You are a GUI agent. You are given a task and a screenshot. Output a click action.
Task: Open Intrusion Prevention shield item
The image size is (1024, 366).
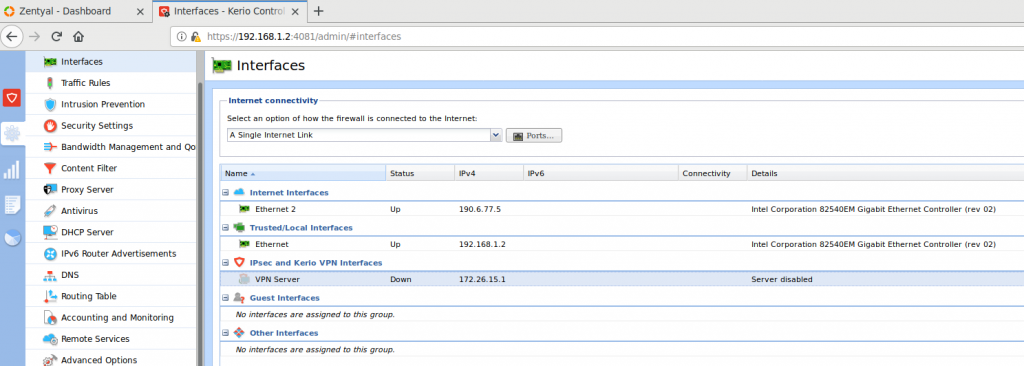(x=103, y=105)
